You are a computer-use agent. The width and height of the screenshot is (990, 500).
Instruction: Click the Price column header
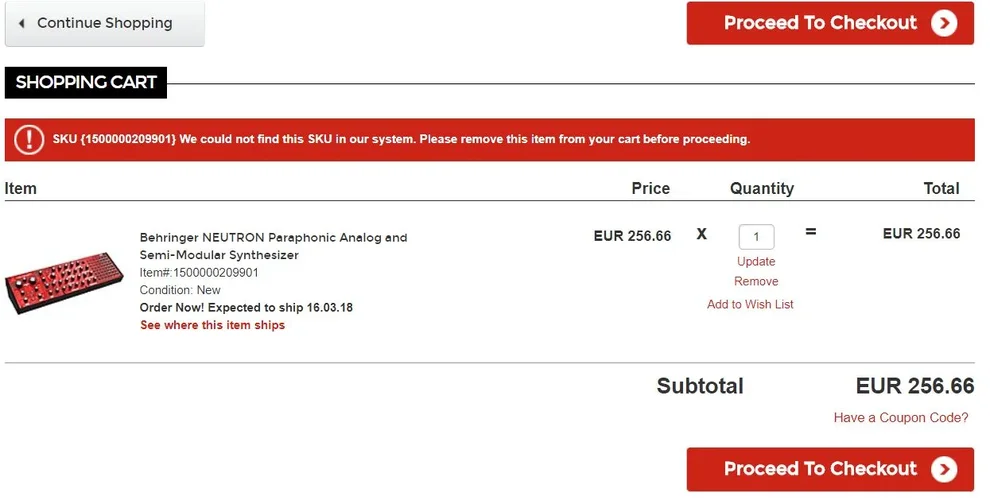tap(650, 188)
